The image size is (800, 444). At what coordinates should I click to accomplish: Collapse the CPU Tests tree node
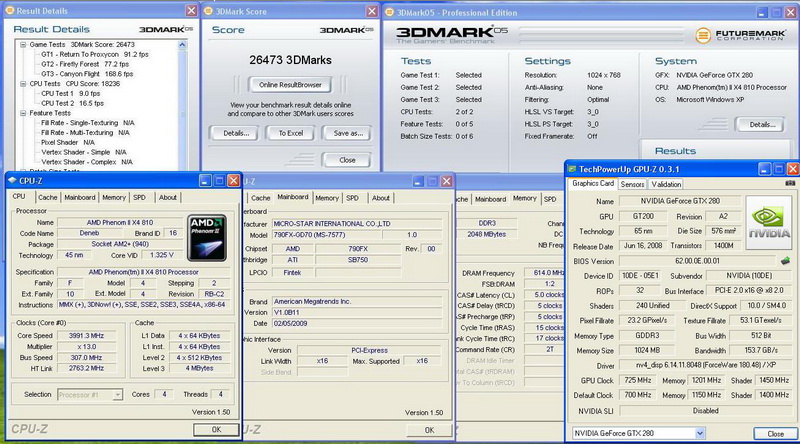22,83
